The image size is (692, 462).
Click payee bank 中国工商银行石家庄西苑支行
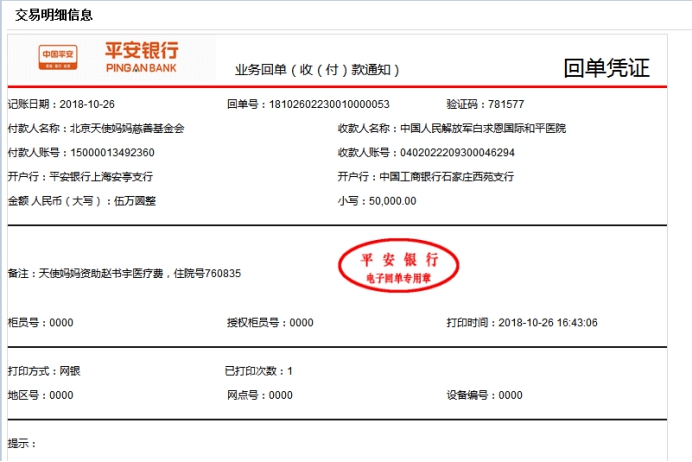click(447, 177)
